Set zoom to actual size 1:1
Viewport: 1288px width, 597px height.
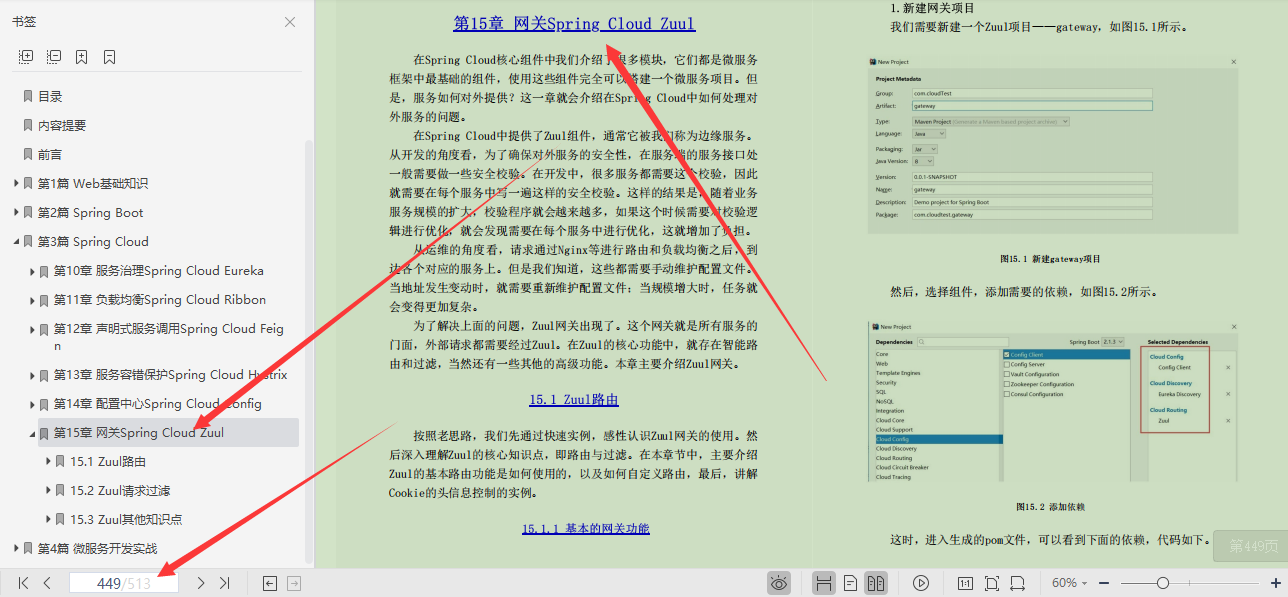965,583
